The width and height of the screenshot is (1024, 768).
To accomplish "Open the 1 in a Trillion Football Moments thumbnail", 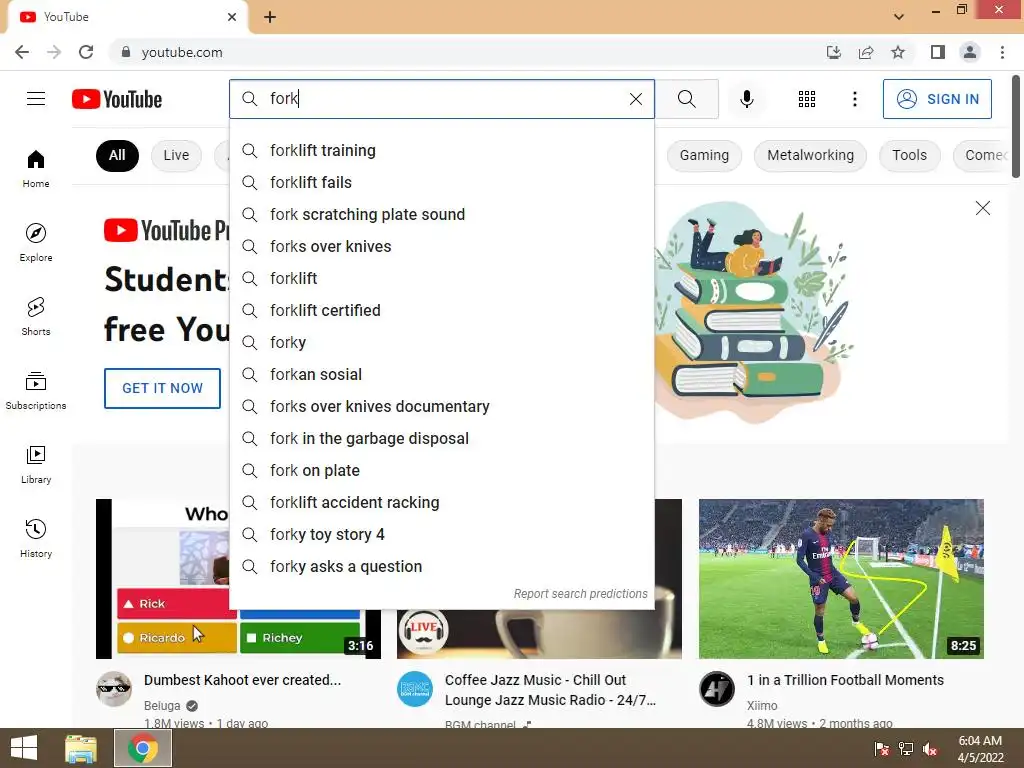I will [841, 579].
